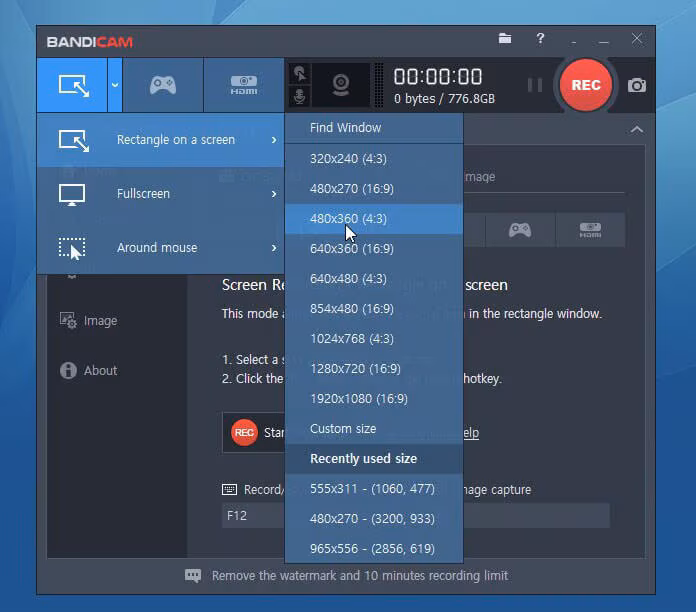The height and width of the screenshot is (612, 696).
Task: Select 480x360 (4:3) size
Action: [x=374, y=219]
